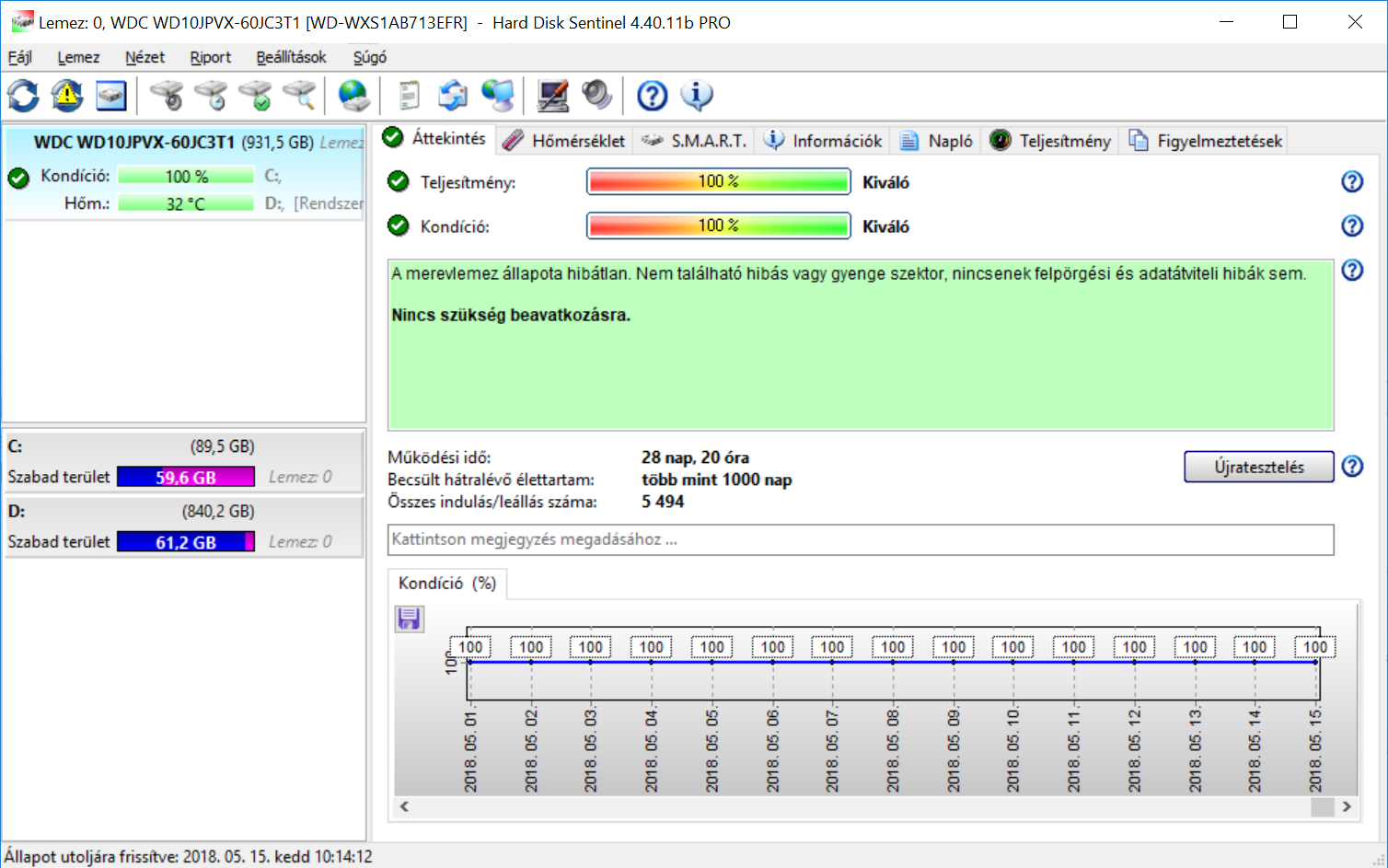
Task: Click the C: drive 59,6 GB free space bar
Action: pyautogui.click(x=186, y=477)
